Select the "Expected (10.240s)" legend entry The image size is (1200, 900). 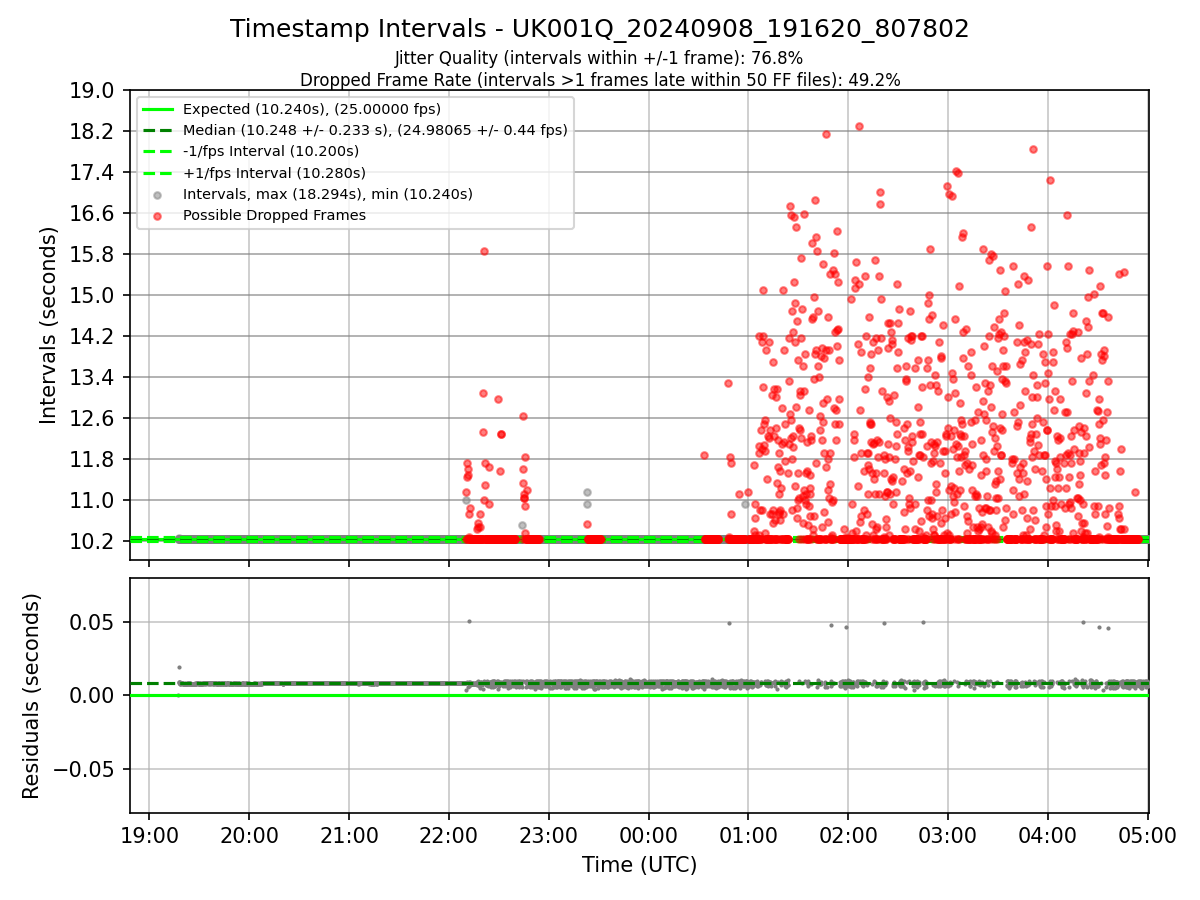point(312,109)
